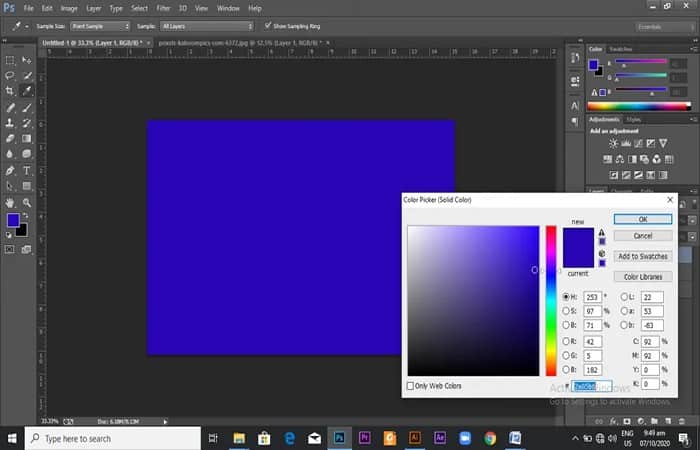
Task: Select the H hue radio button
Action: click(566, 297)
